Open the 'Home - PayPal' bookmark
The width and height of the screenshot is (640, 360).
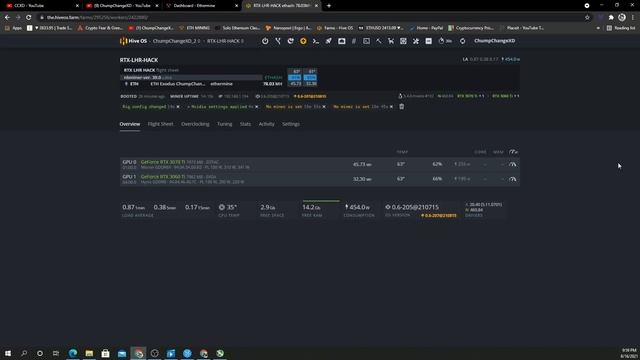coord(427,28)
